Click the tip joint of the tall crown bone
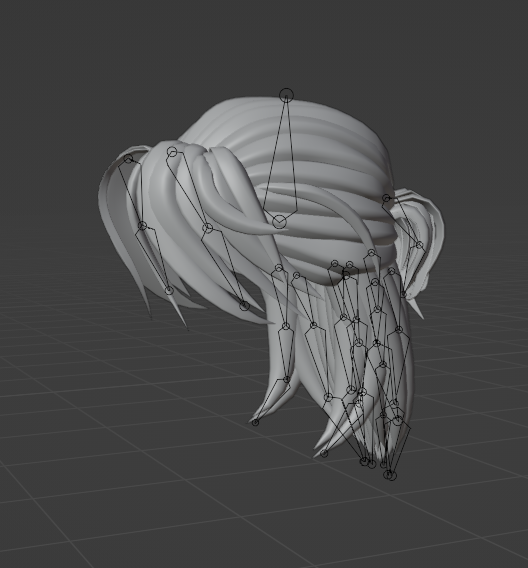Screen dimensions: 528x568 (286, 95)
